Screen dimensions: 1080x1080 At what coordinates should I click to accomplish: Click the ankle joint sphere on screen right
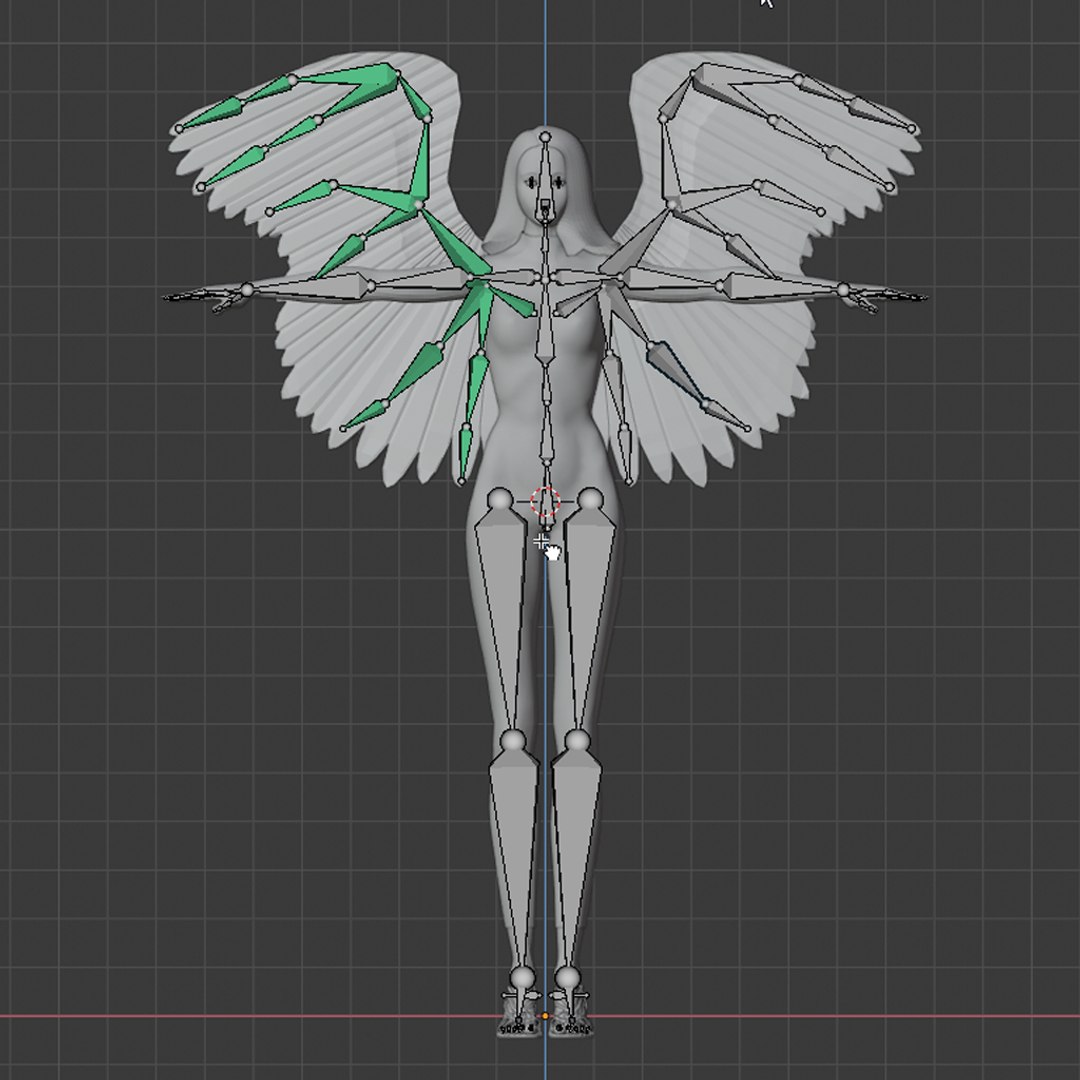coord(568,977)
